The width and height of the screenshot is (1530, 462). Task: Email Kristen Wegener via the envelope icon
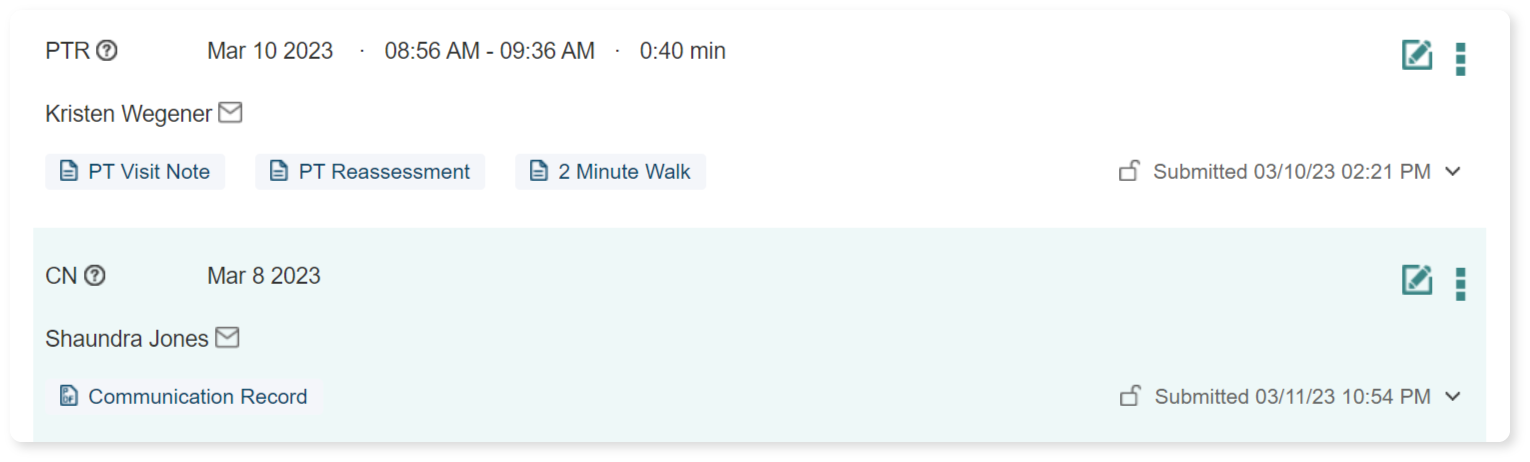tap(230, 113)
